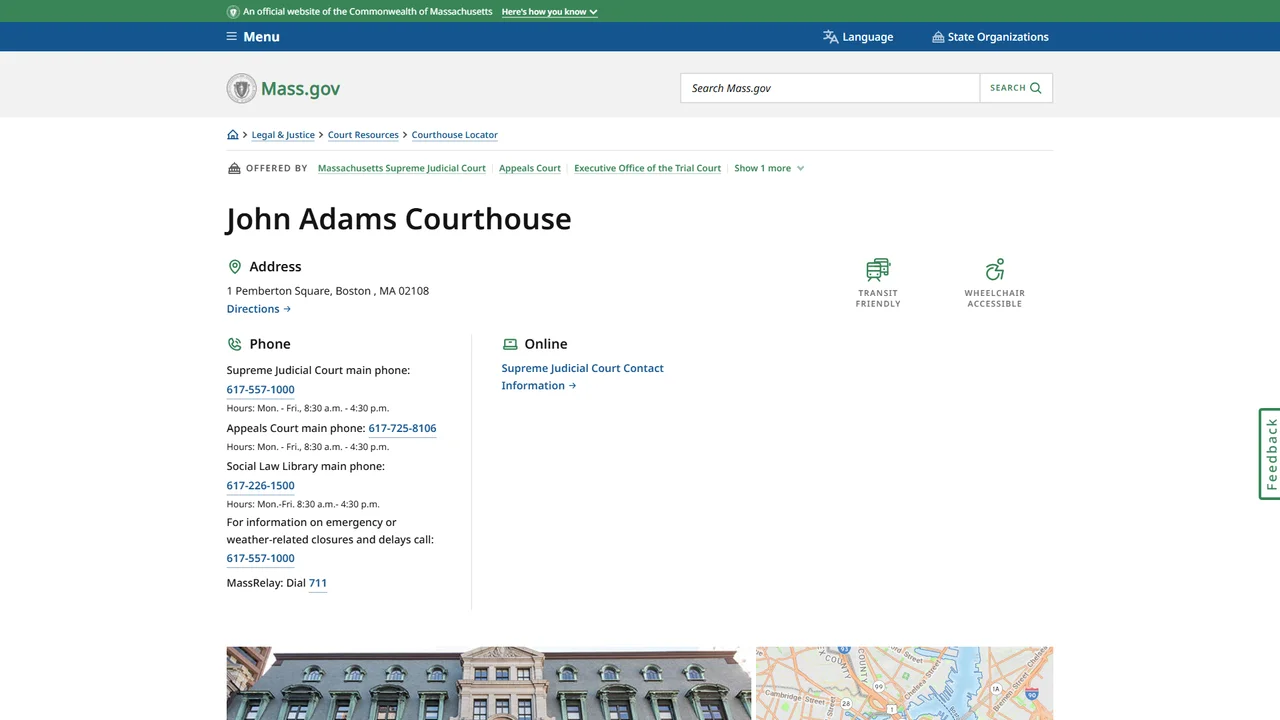Viewport: 1280px width, 720px height.
Task: Click the magnifying glass search icon
Action: 1036,88
